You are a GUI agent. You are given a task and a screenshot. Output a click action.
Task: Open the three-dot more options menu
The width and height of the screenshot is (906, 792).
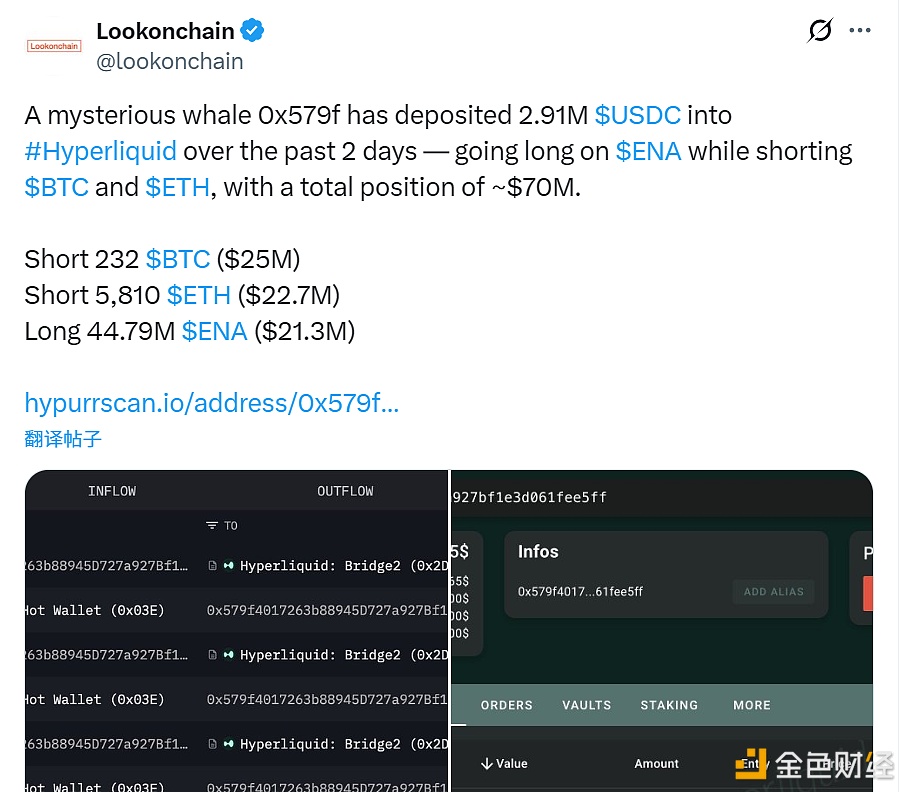pyautogui.click(x=860, y=31)
